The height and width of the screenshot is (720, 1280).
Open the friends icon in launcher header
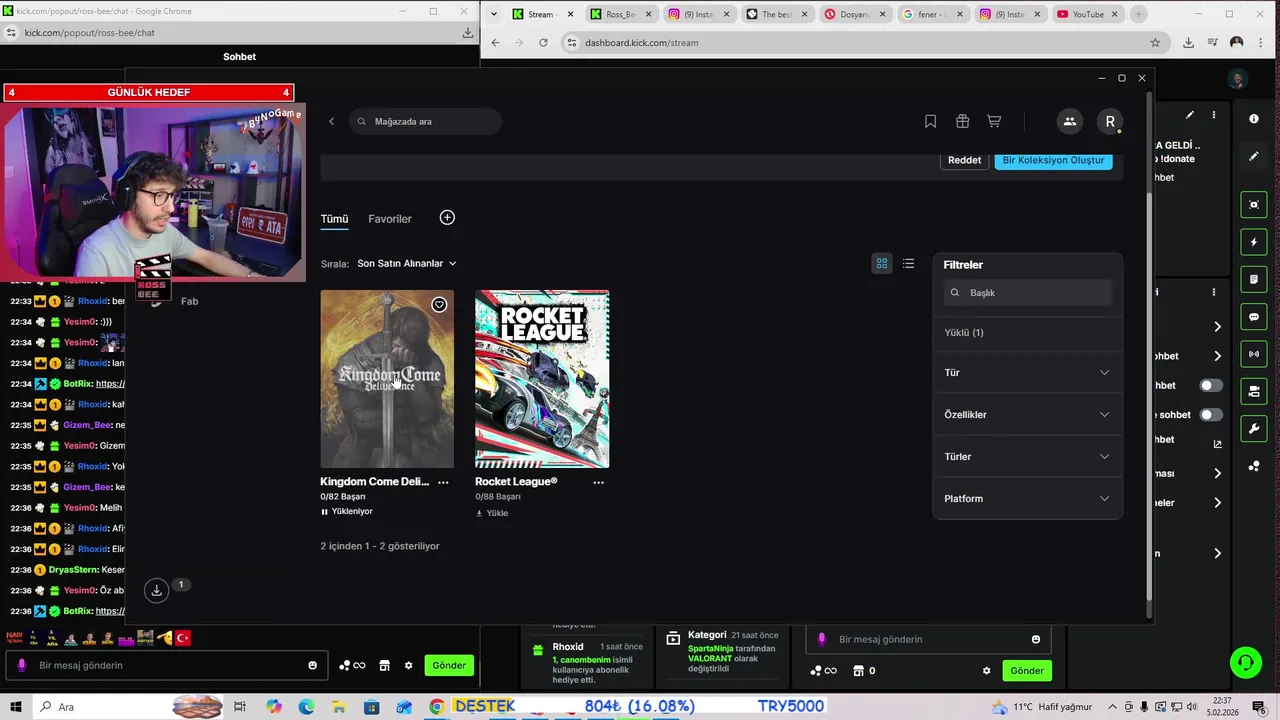tap(1069, 121)
